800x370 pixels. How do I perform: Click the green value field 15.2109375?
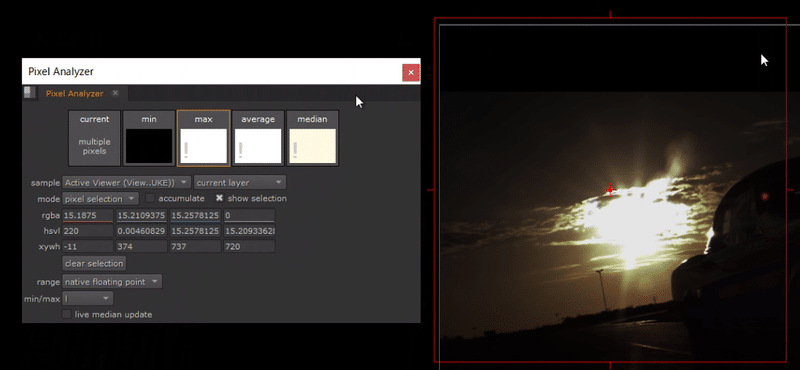(x=141, y=215)
